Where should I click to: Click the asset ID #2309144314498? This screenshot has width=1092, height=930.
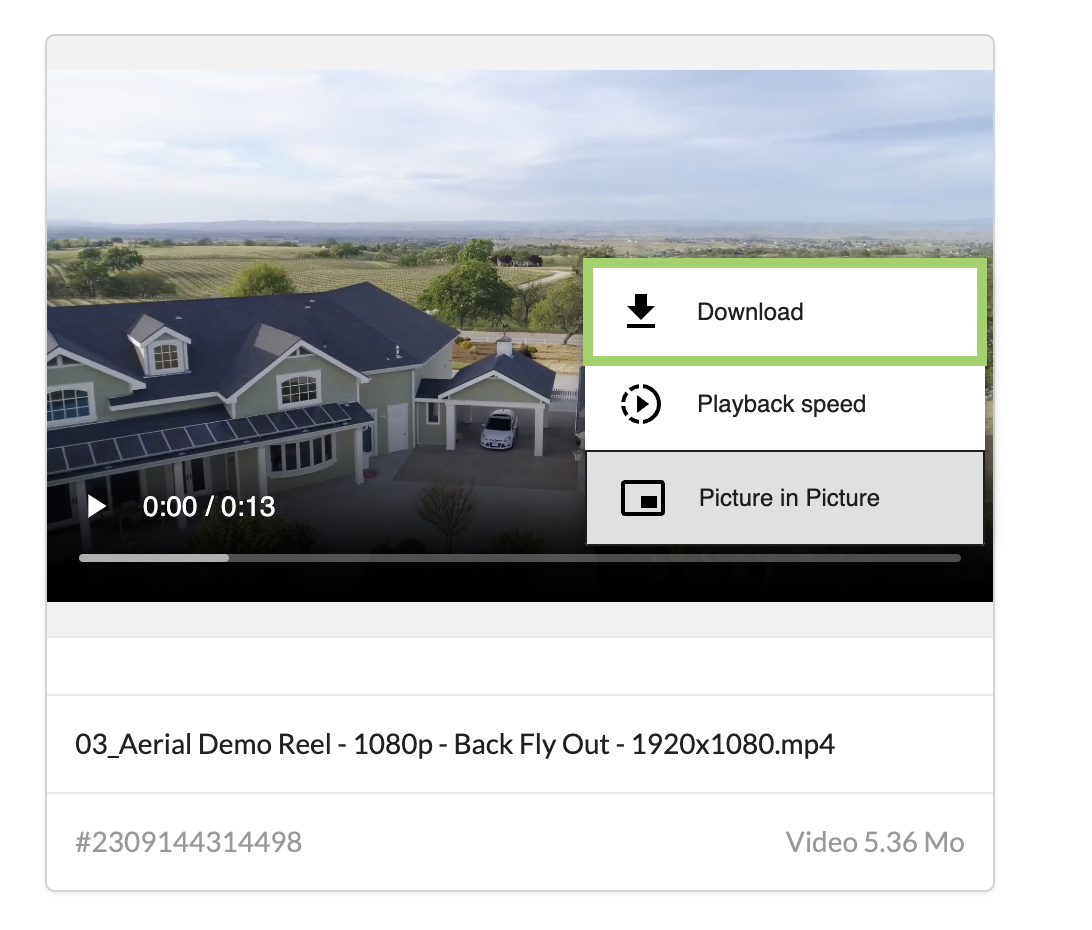coord(189,842)
